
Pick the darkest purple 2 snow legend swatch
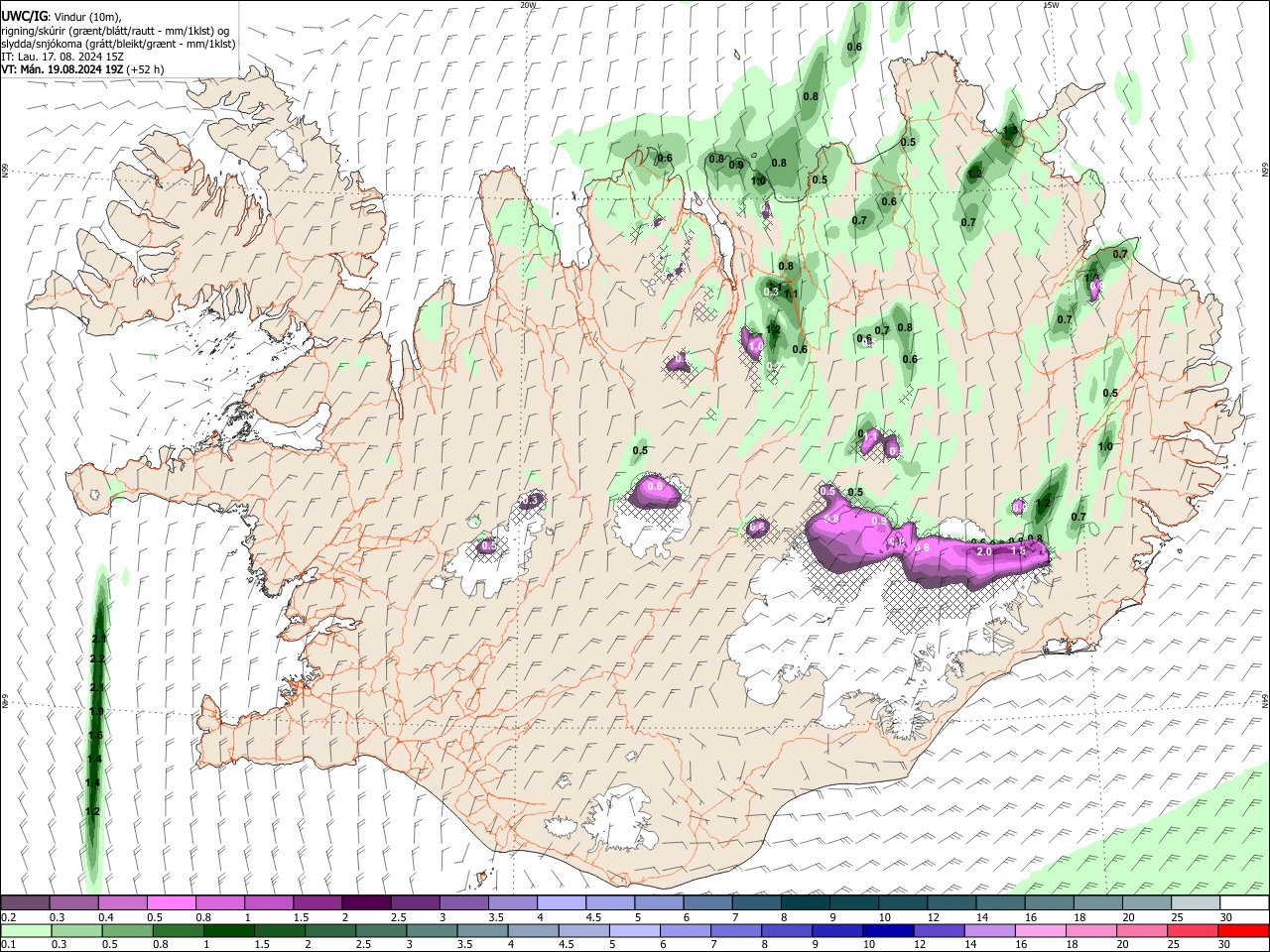coord(366,902)
